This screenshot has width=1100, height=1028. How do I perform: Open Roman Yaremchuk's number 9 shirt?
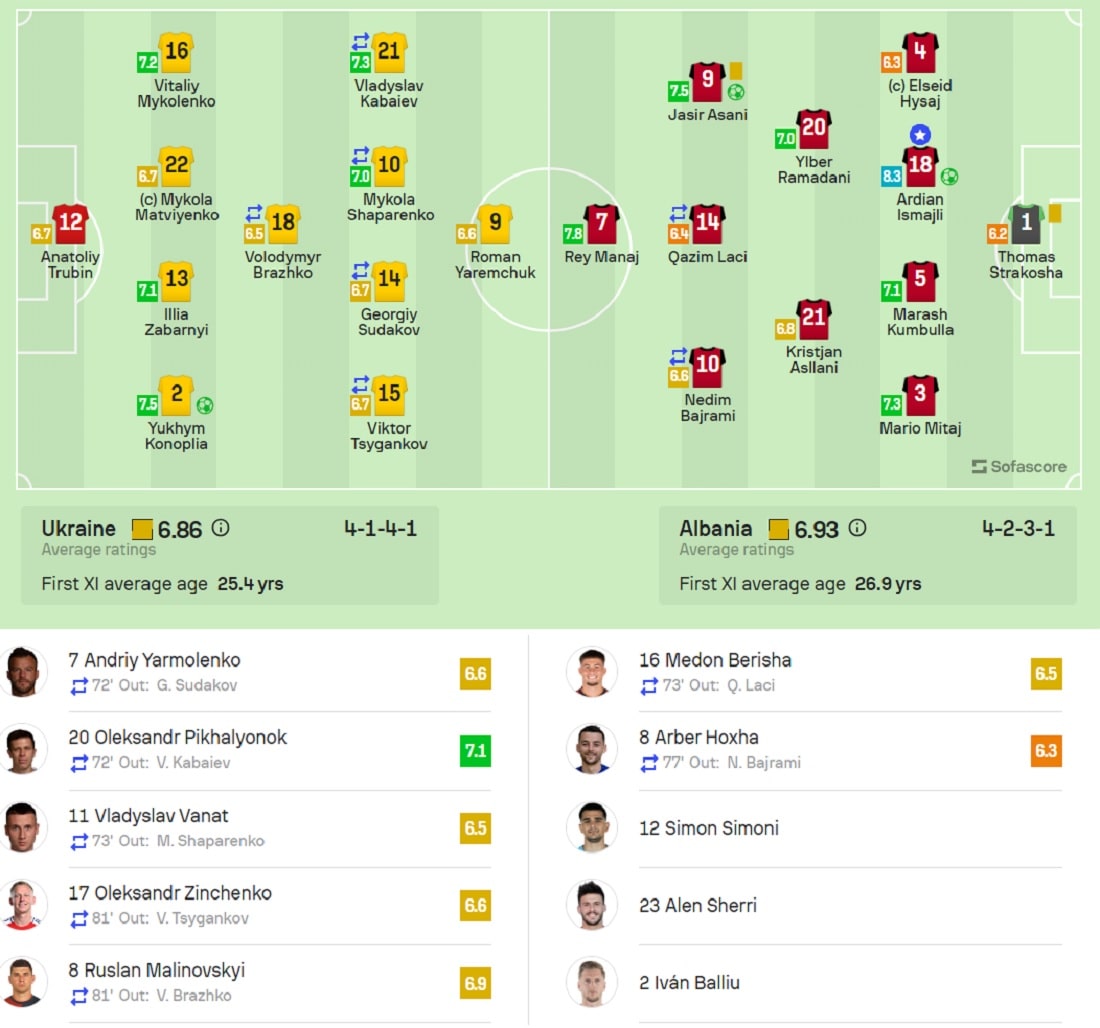tap(495, 223)
